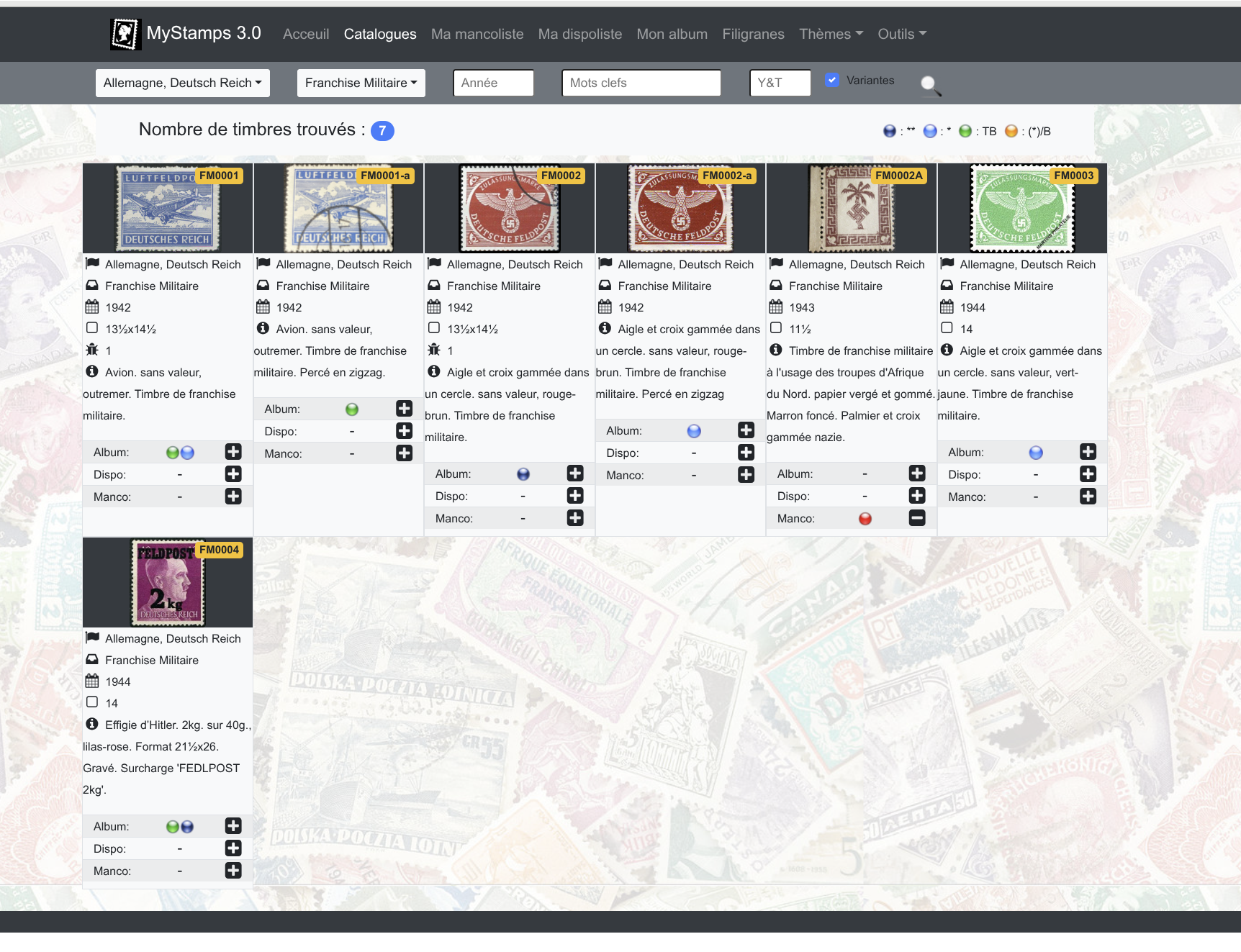
Task: Toggle the Variantes checkbox
Action: 832,81
